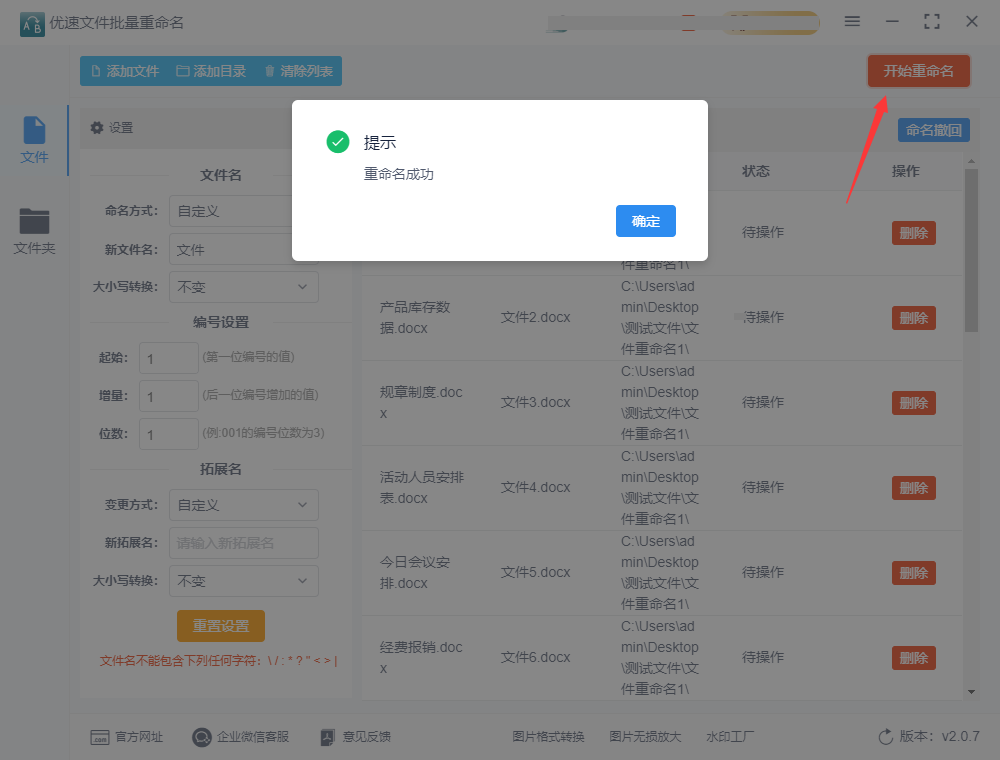Click the green success checkmark icon
Viewport: 1000px width, 760px height.
click(x=337, y=142)
